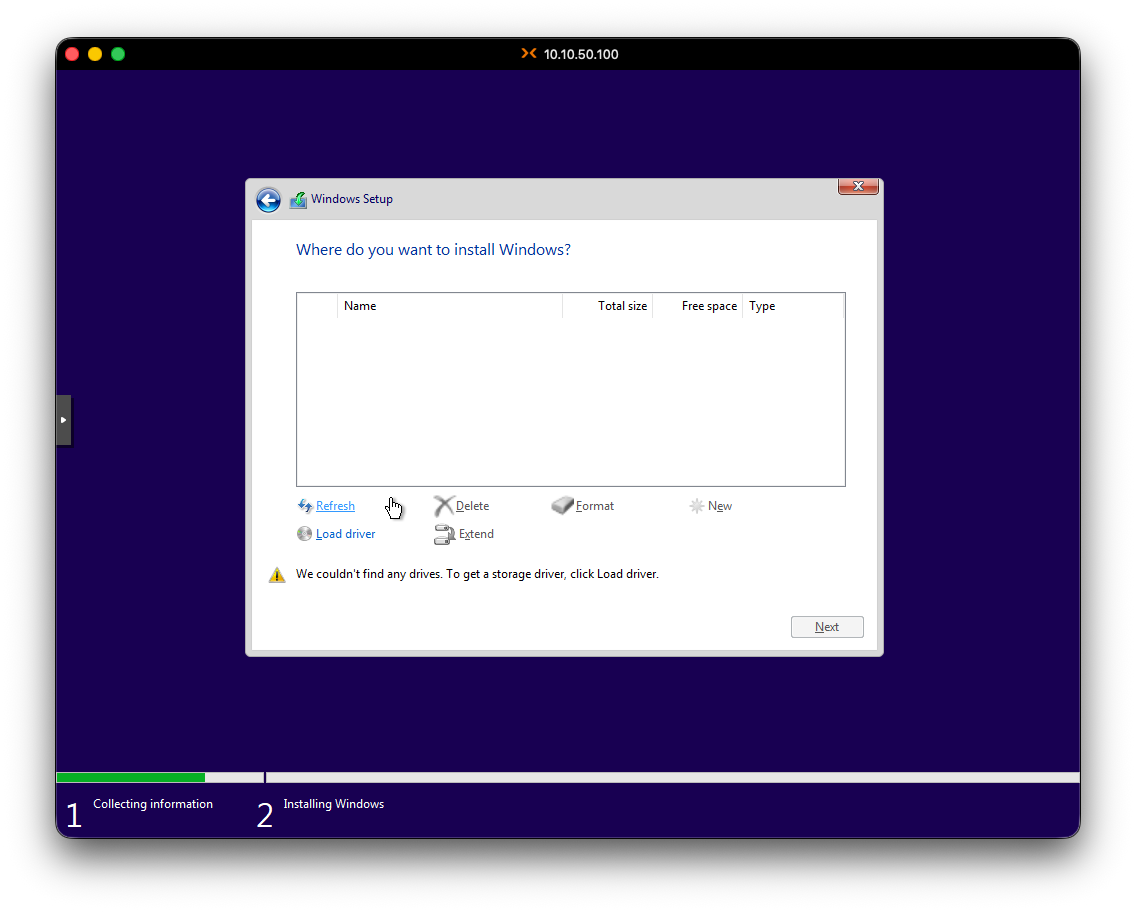Close the Windows Setup dialog
Screen dimensions: 1136x912
pos(858,186)
